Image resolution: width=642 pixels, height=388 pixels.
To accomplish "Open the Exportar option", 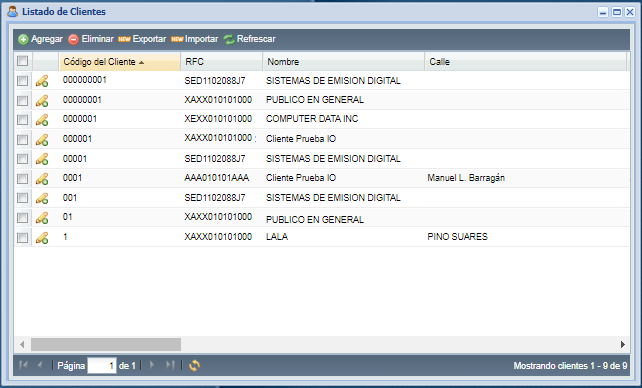I will (142, 39).
